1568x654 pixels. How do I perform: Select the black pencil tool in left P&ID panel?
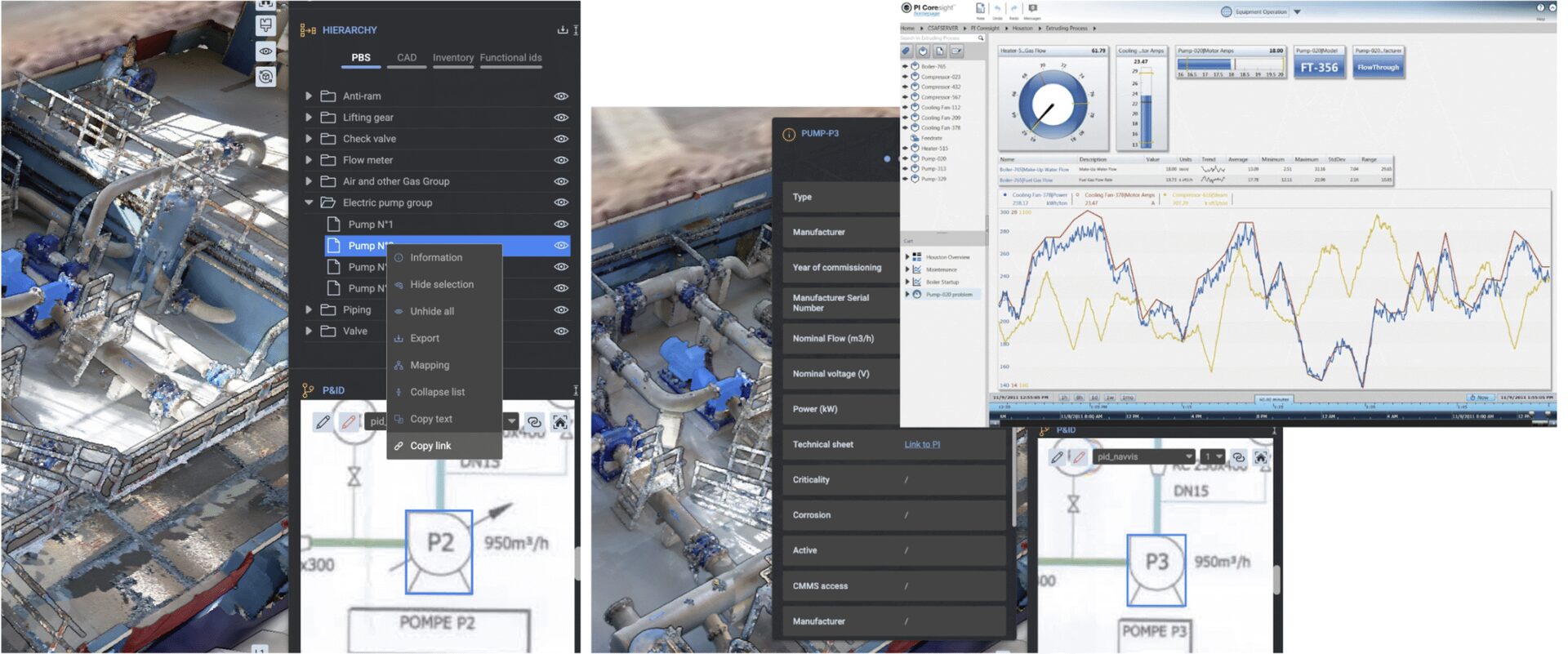coord(323,422)
